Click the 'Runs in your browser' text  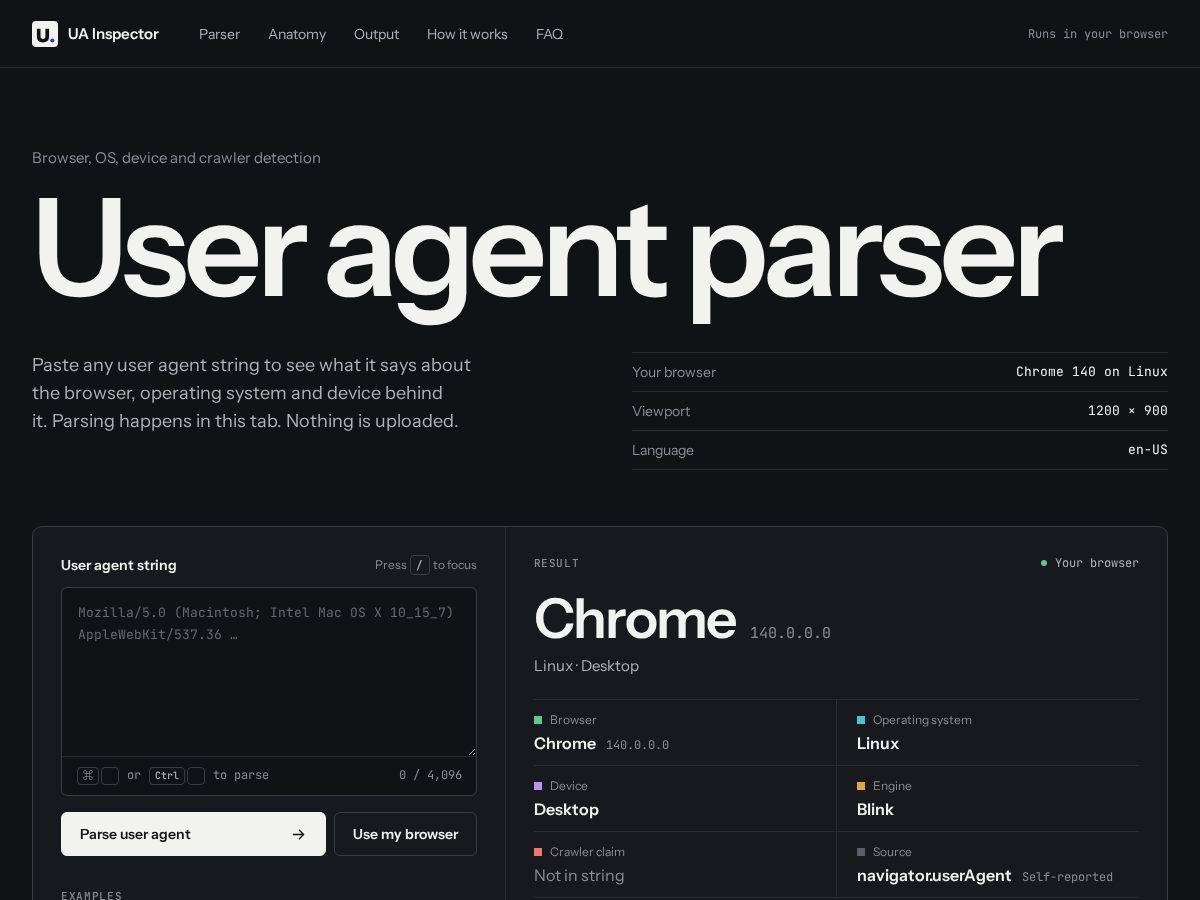(x=1098, y=34)
